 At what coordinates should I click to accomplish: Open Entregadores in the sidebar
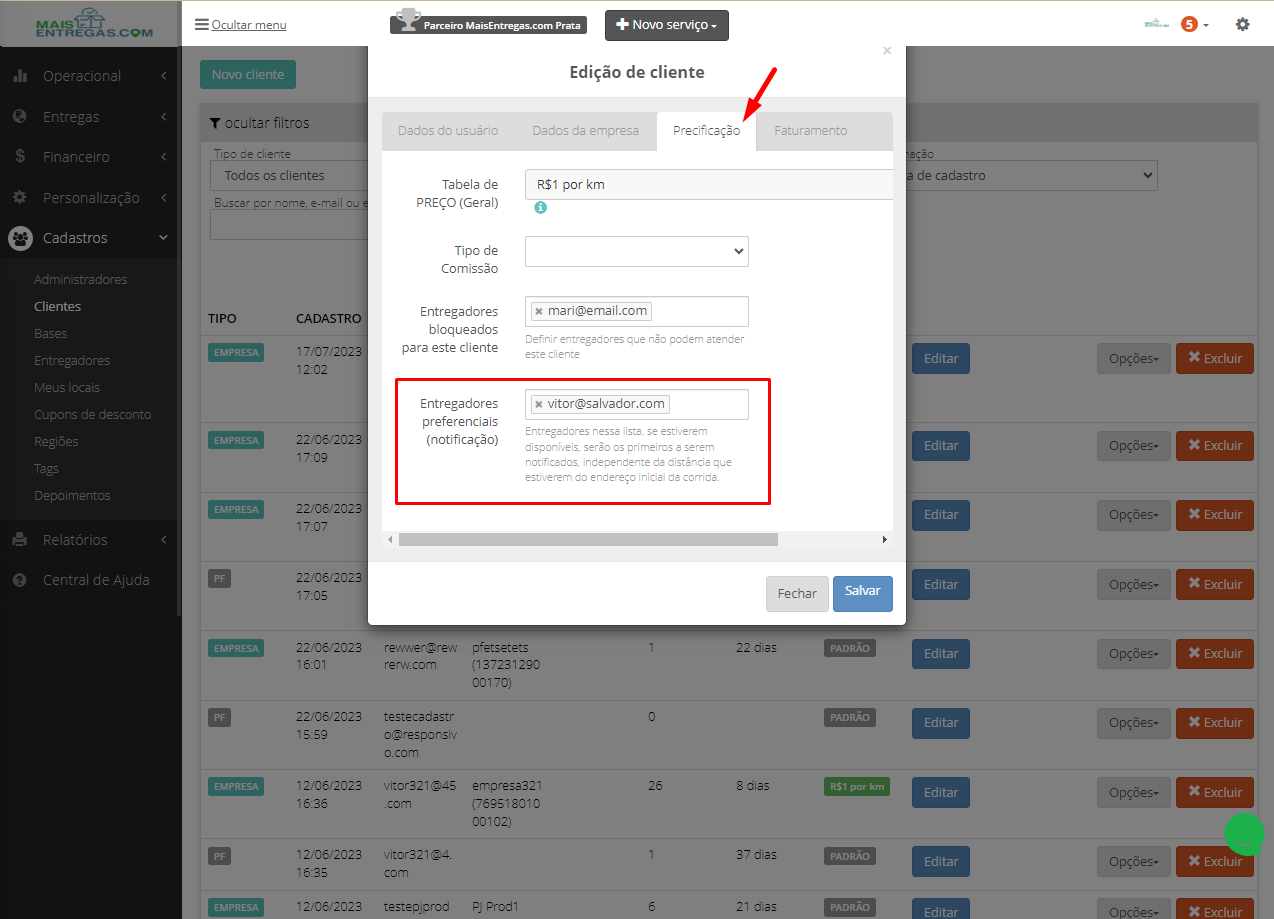72,361
